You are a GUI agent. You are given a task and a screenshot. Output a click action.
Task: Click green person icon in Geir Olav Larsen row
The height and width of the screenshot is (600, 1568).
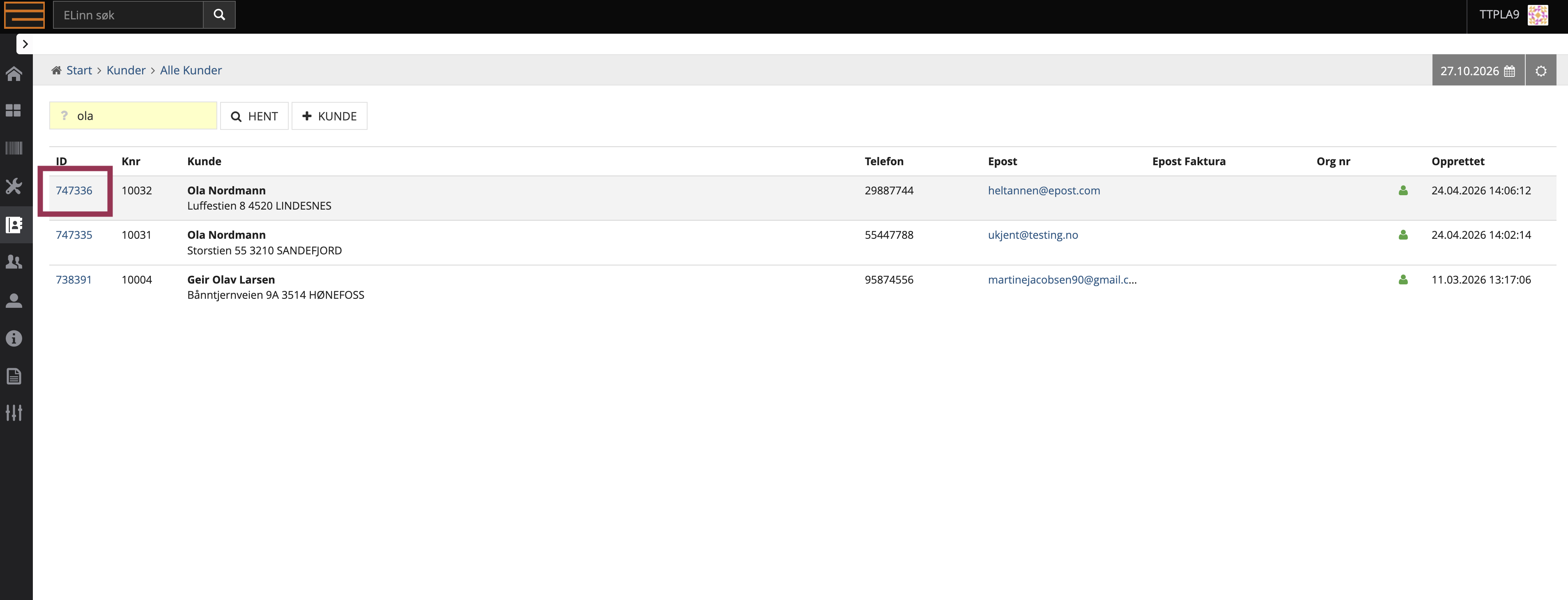[1403, 279]
